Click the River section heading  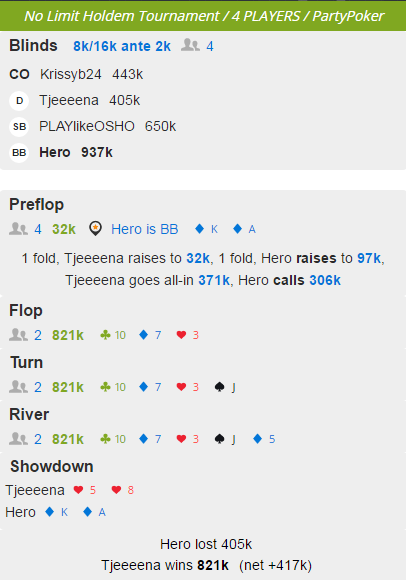pyautogui.click(x=29, y=414)
